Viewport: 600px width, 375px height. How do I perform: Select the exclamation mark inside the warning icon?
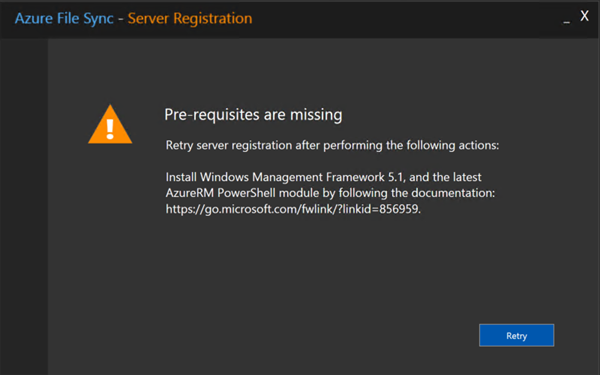[110, 129]
